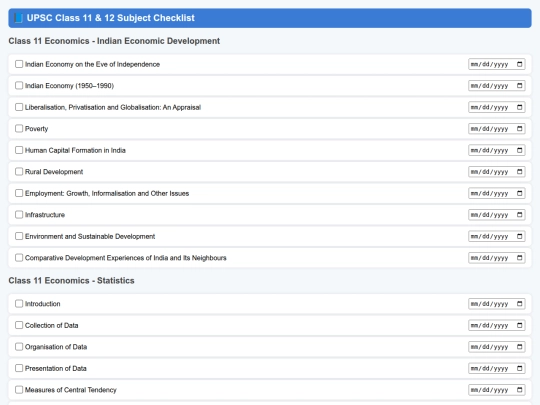Check the Organisation of Data checkbox
Viewport: 540px width, 405px height.
pyautogui.click(x=19, y=347)
